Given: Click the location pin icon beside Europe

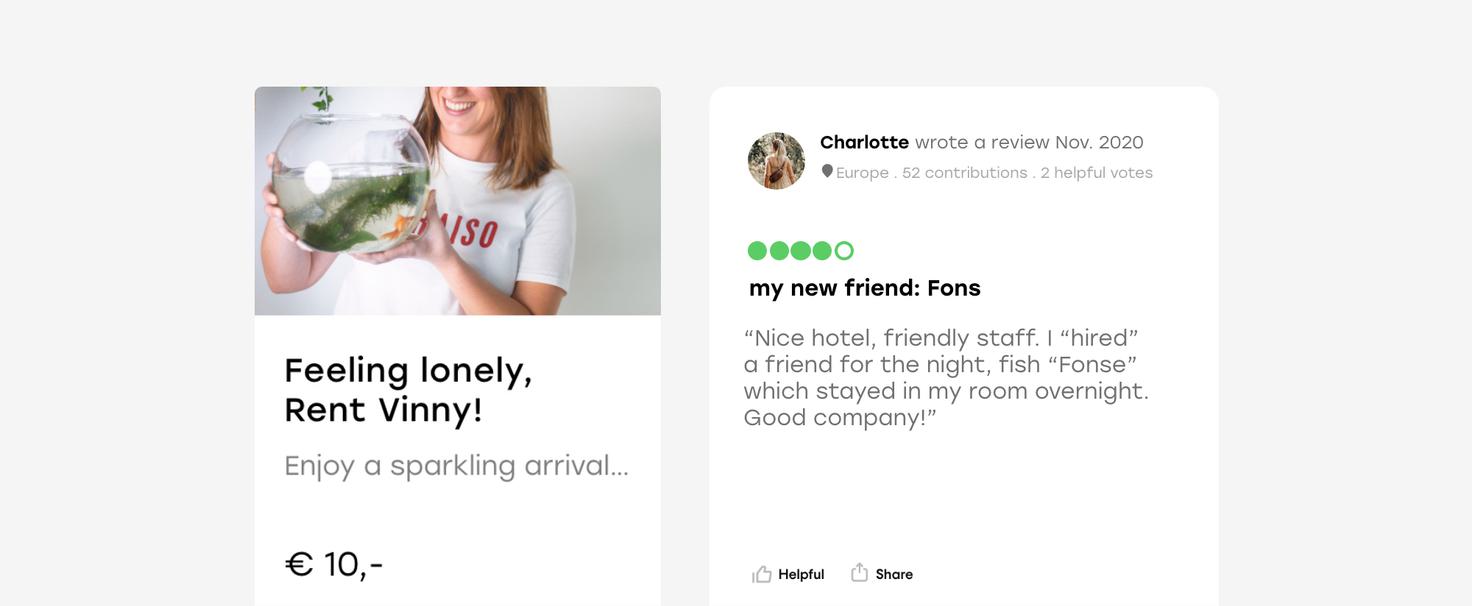Looking at the screenshot, I should click(827, 171).
